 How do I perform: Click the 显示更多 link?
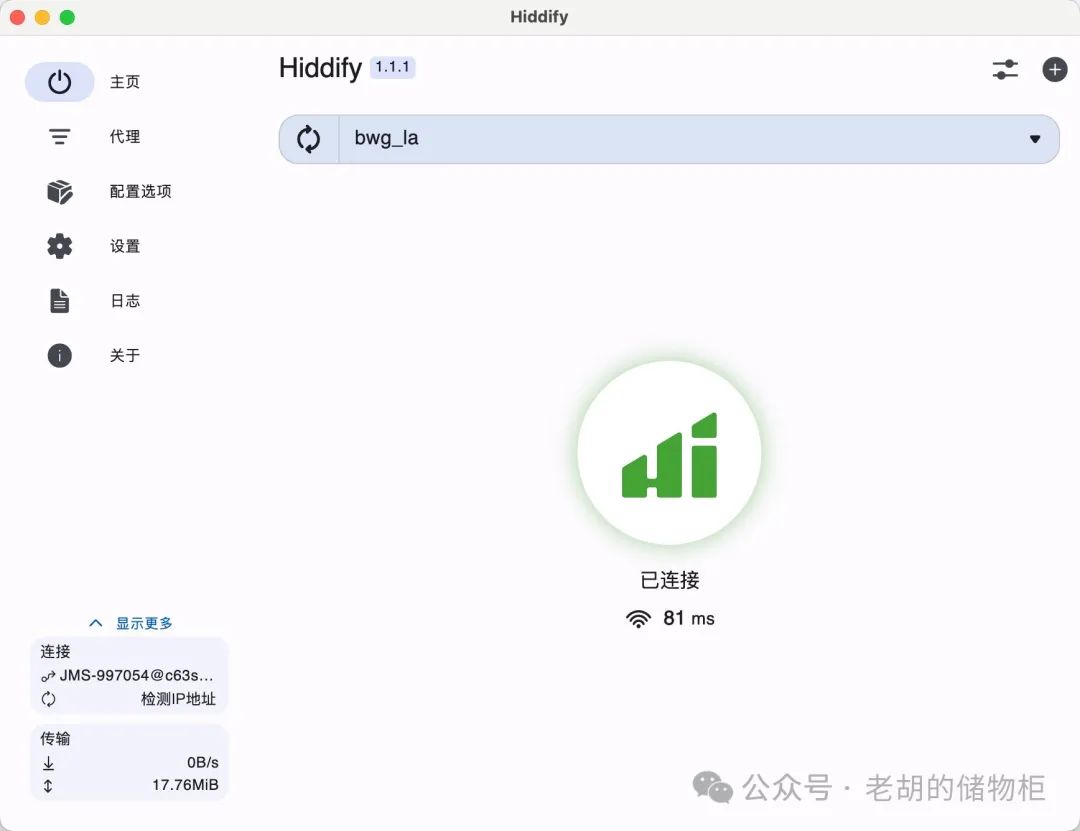144,623
